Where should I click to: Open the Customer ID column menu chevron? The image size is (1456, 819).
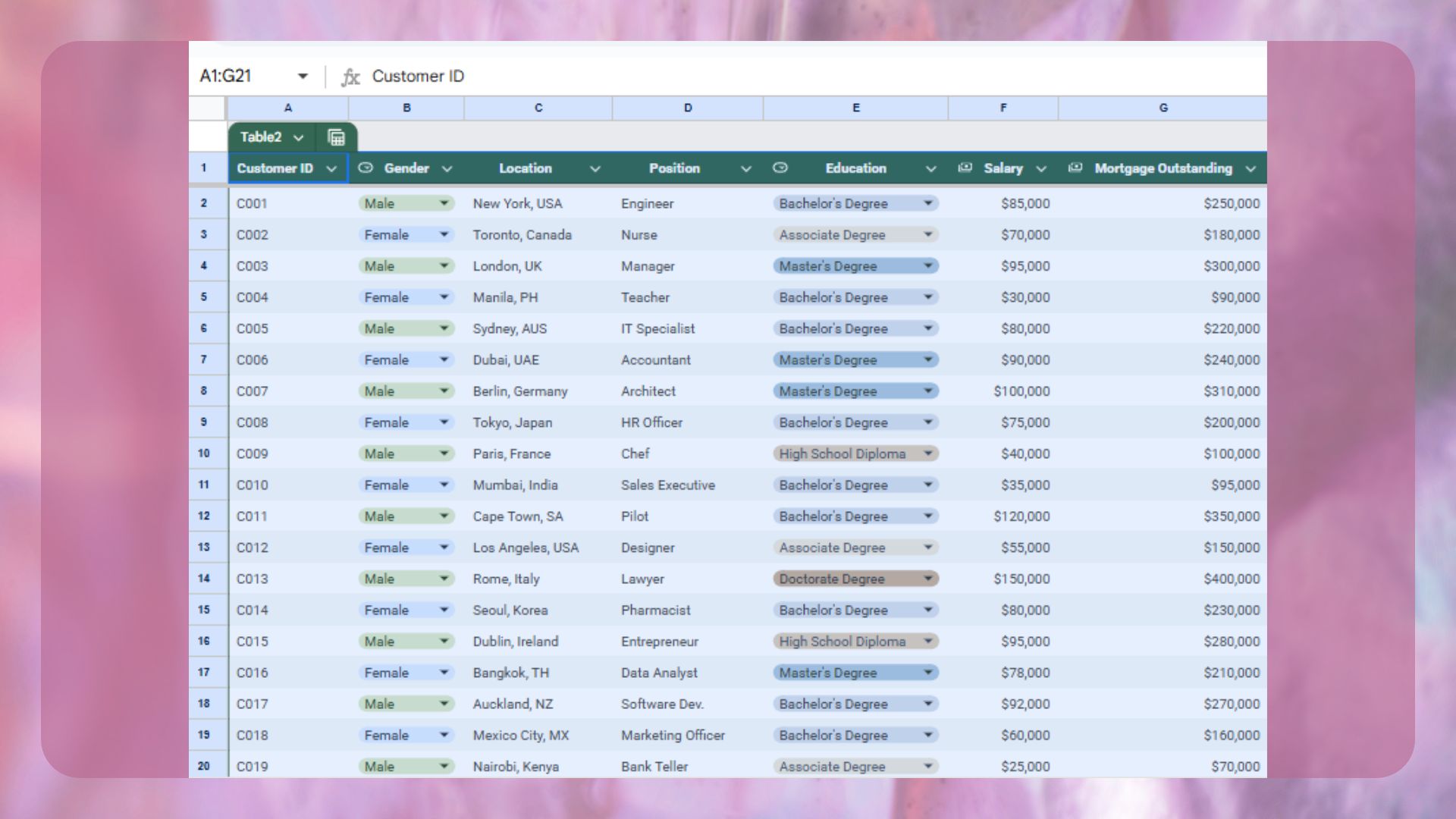(x=331, y=169)
